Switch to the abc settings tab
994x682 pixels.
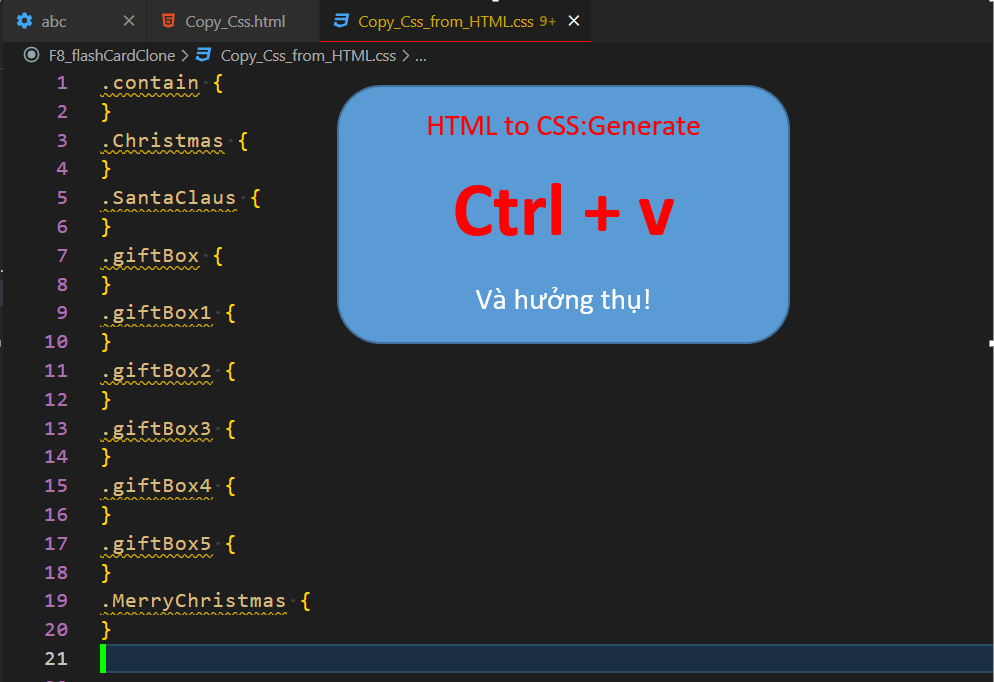[x=75, y=21]
